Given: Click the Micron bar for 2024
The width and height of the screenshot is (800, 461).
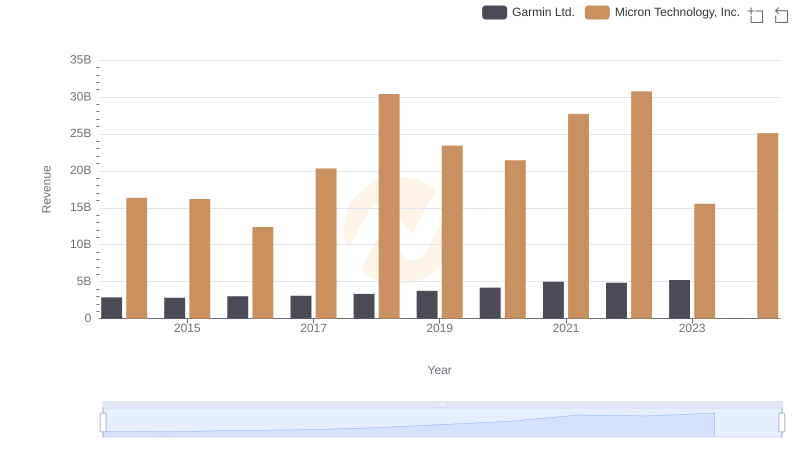Looking at the screenshot, I should (x=767, y=226).
